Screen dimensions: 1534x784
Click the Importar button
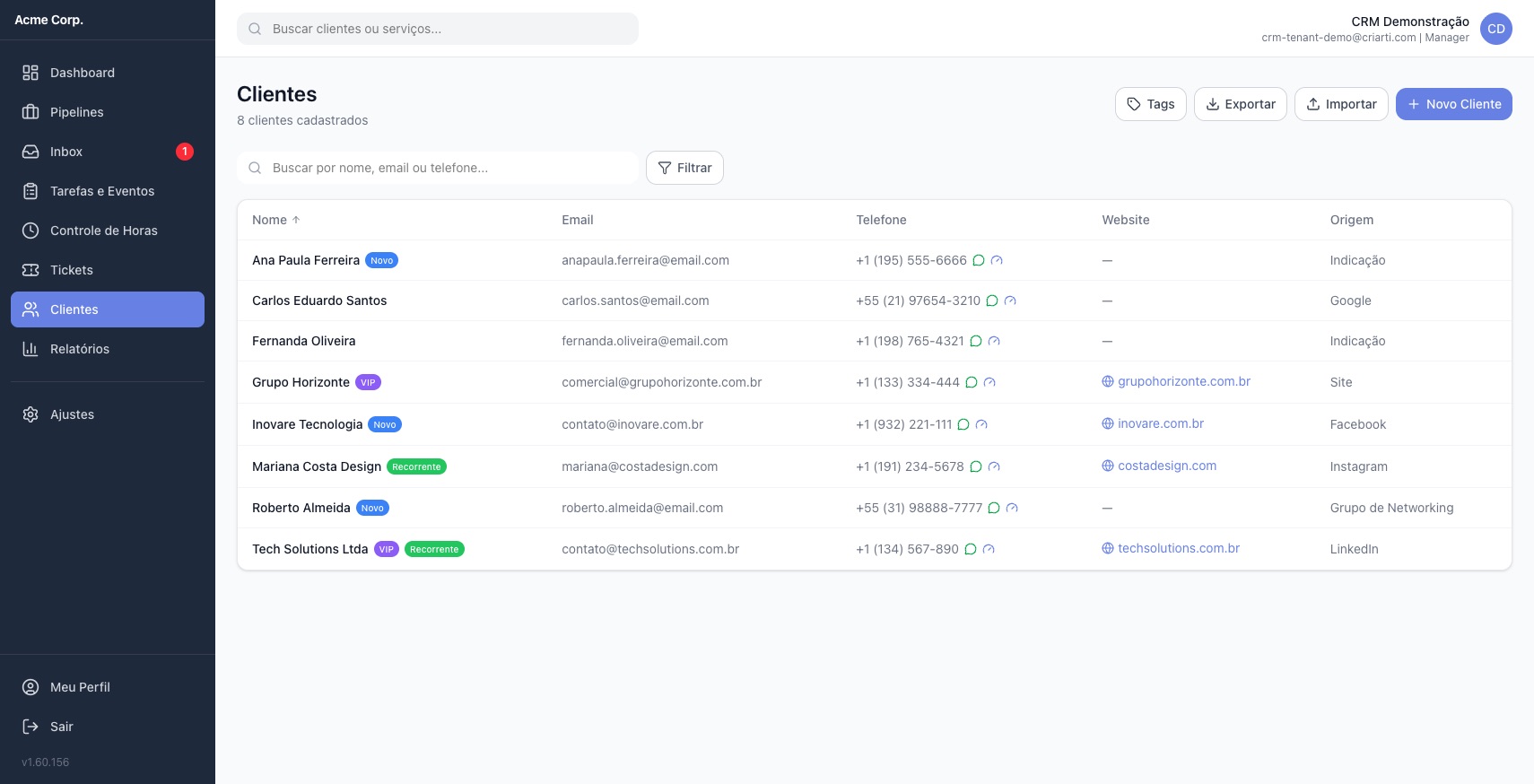pyautogui.click(x=1341, y=104)
